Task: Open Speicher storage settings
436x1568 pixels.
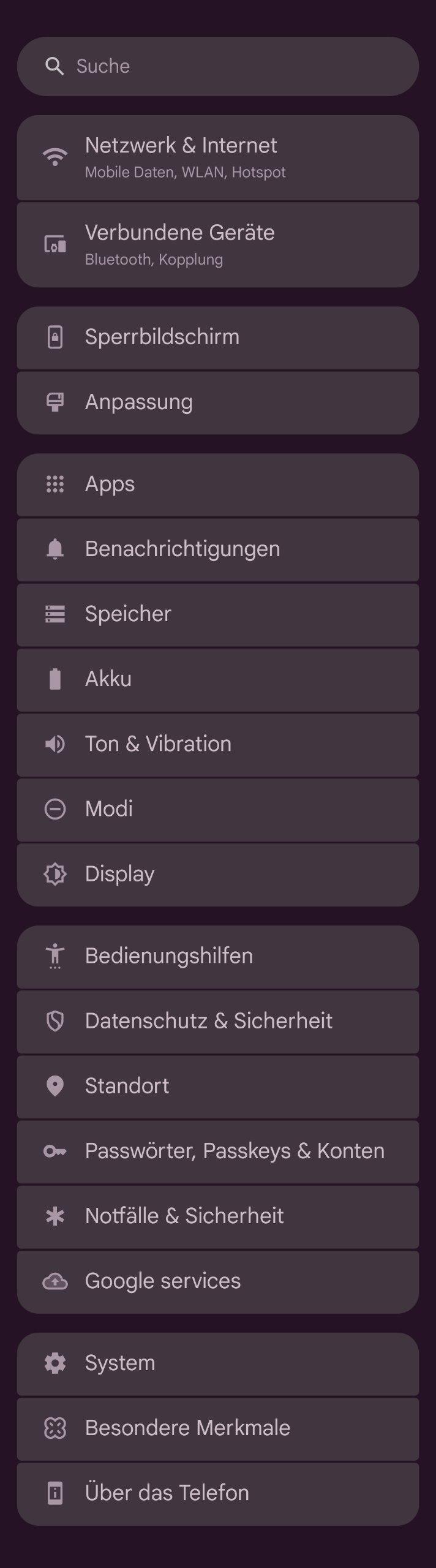Action: pos(218,614)
